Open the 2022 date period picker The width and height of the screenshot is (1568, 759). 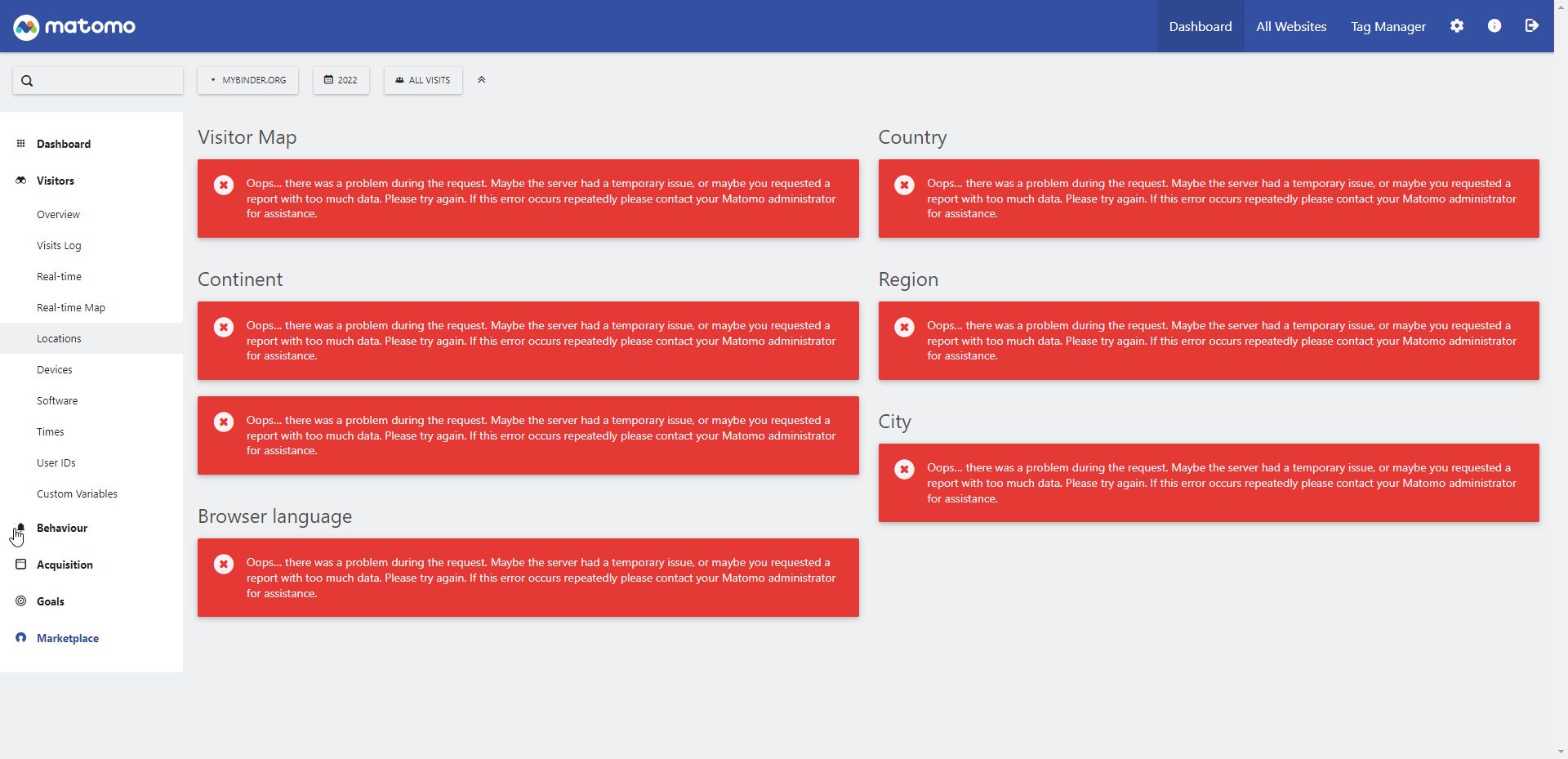coord(341,80)
